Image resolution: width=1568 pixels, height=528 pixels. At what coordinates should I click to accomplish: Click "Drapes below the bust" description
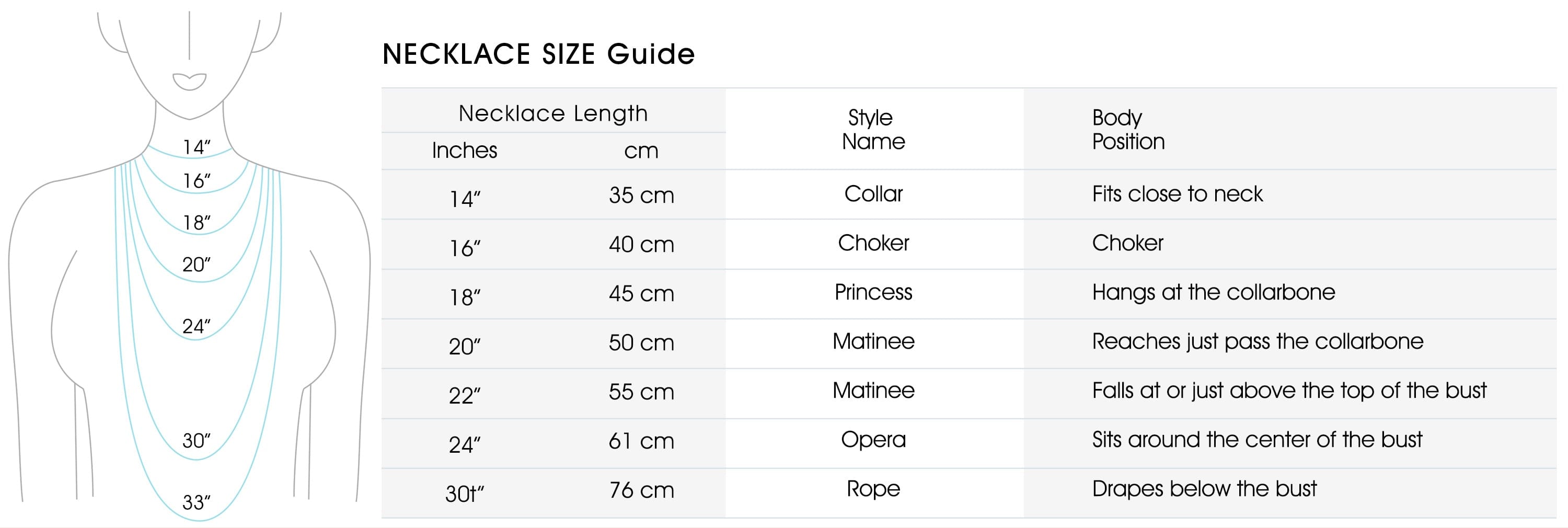tap(1204, 489)
